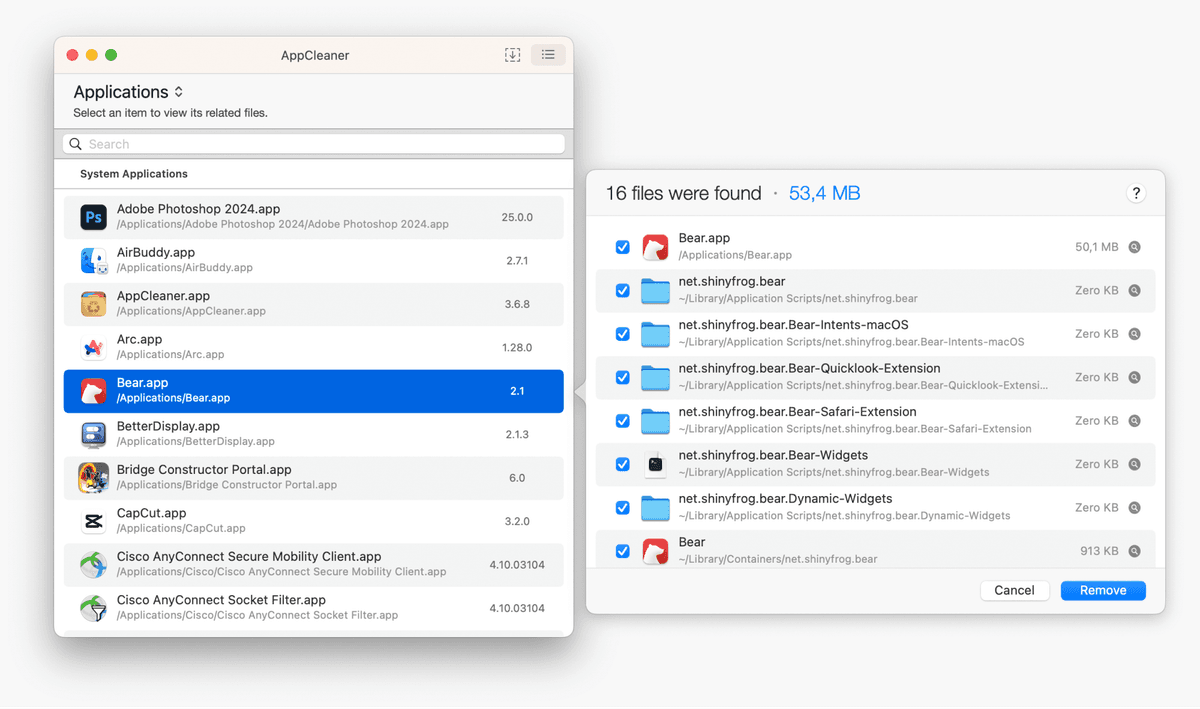The image size is (1200, 709).
Task: Click into the Search field
Action: tap(314, 144)
